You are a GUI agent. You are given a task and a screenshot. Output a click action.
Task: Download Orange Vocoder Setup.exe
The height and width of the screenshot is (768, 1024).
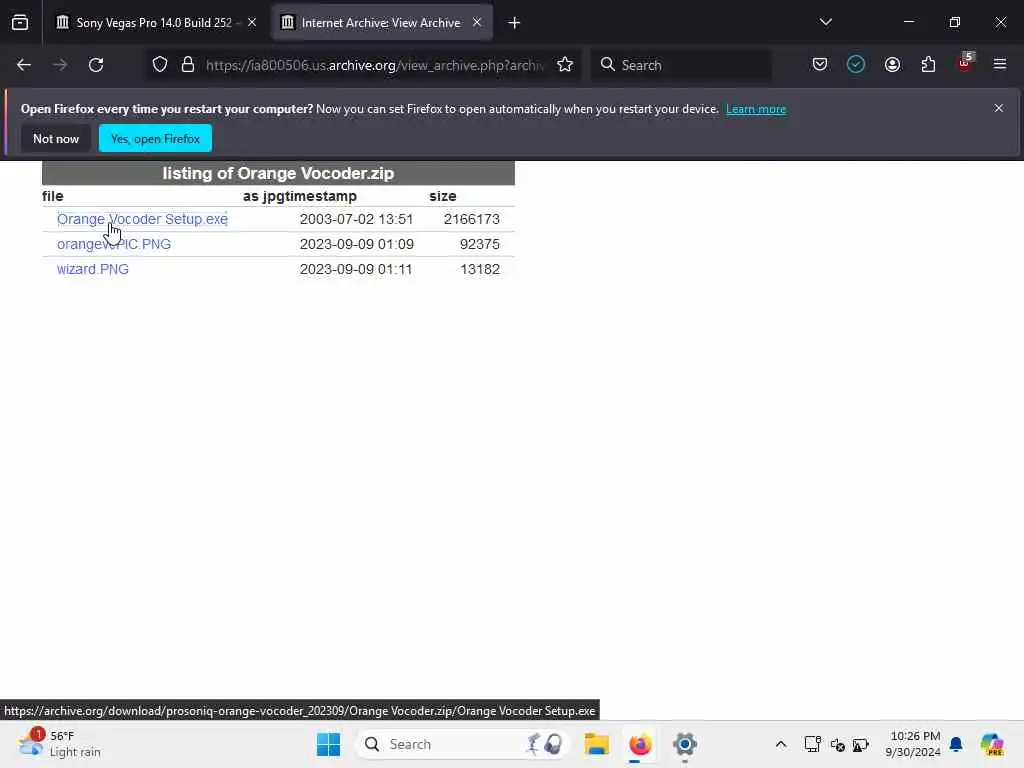point(142,219)
